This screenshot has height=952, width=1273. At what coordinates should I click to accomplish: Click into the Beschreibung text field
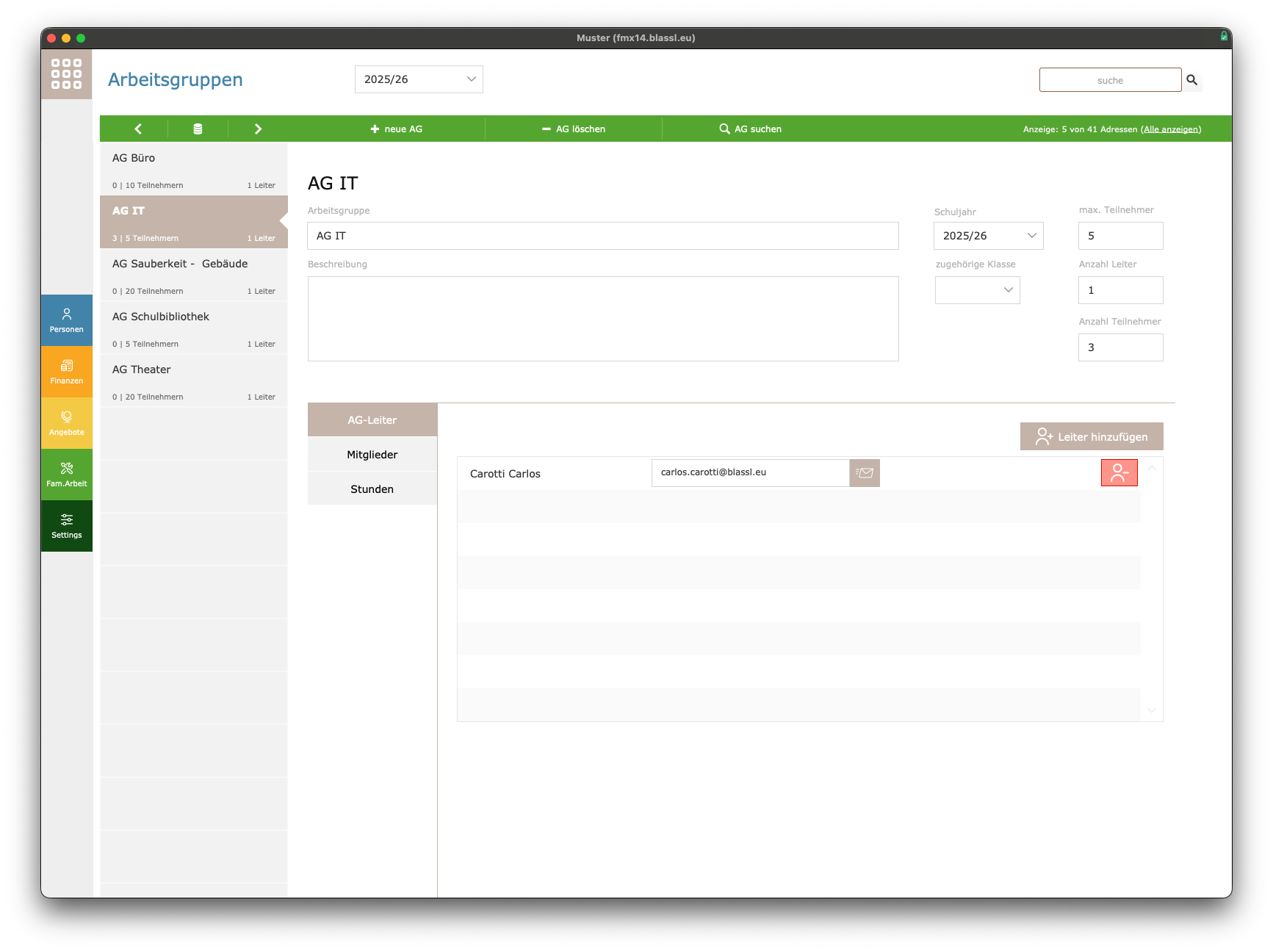coord(602,319)
